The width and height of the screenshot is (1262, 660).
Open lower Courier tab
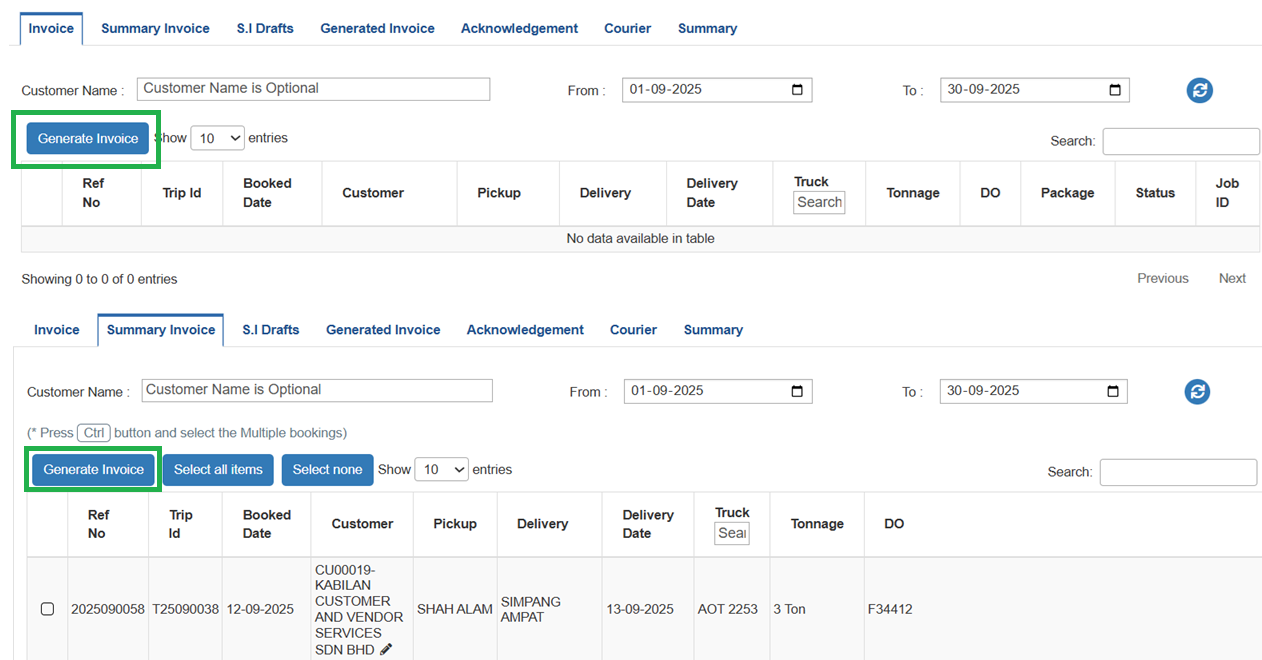pos(633,329)
